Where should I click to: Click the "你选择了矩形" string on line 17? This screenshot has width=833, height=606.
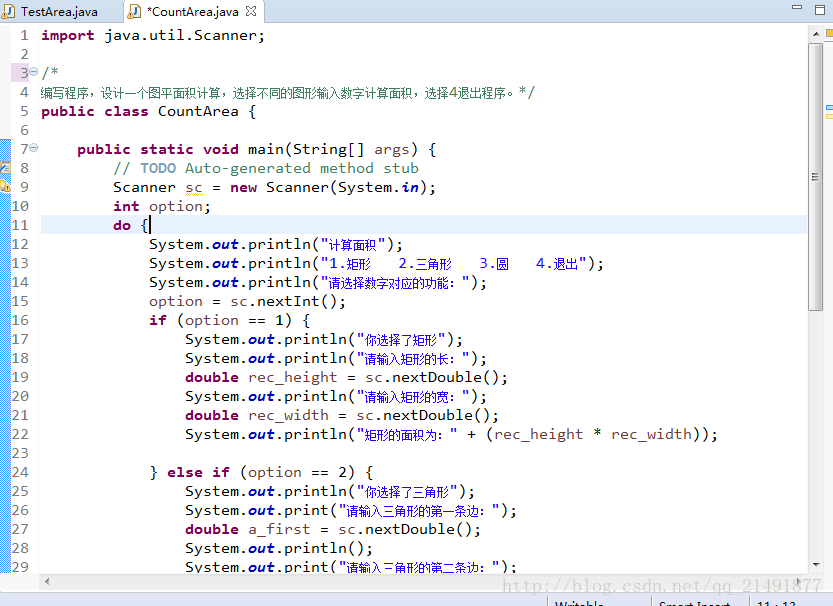[x=401, y=340]
